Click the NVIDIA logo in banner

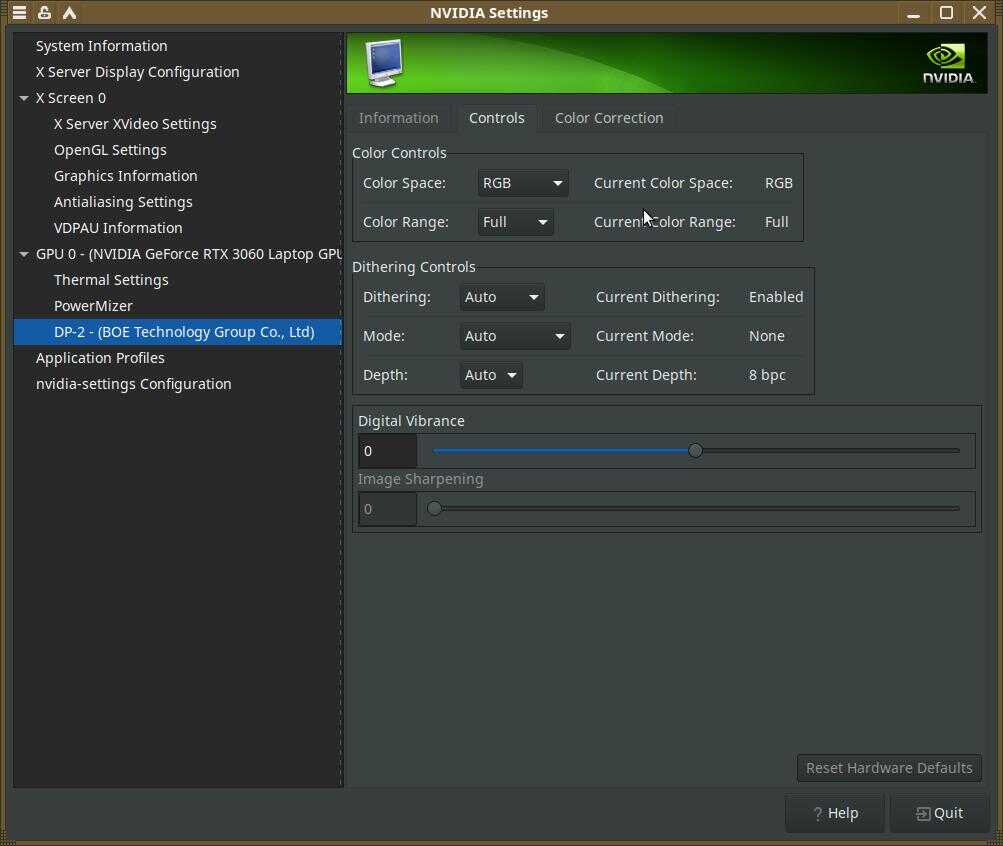[947, 63]
